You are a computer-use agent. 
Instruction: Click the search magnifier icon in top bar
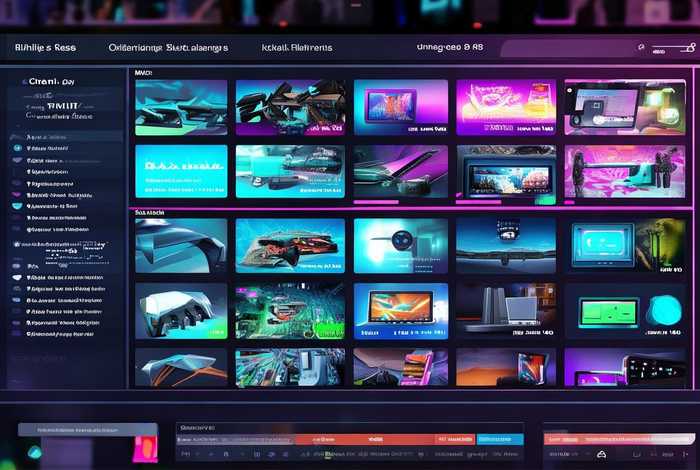coord(640,48)
